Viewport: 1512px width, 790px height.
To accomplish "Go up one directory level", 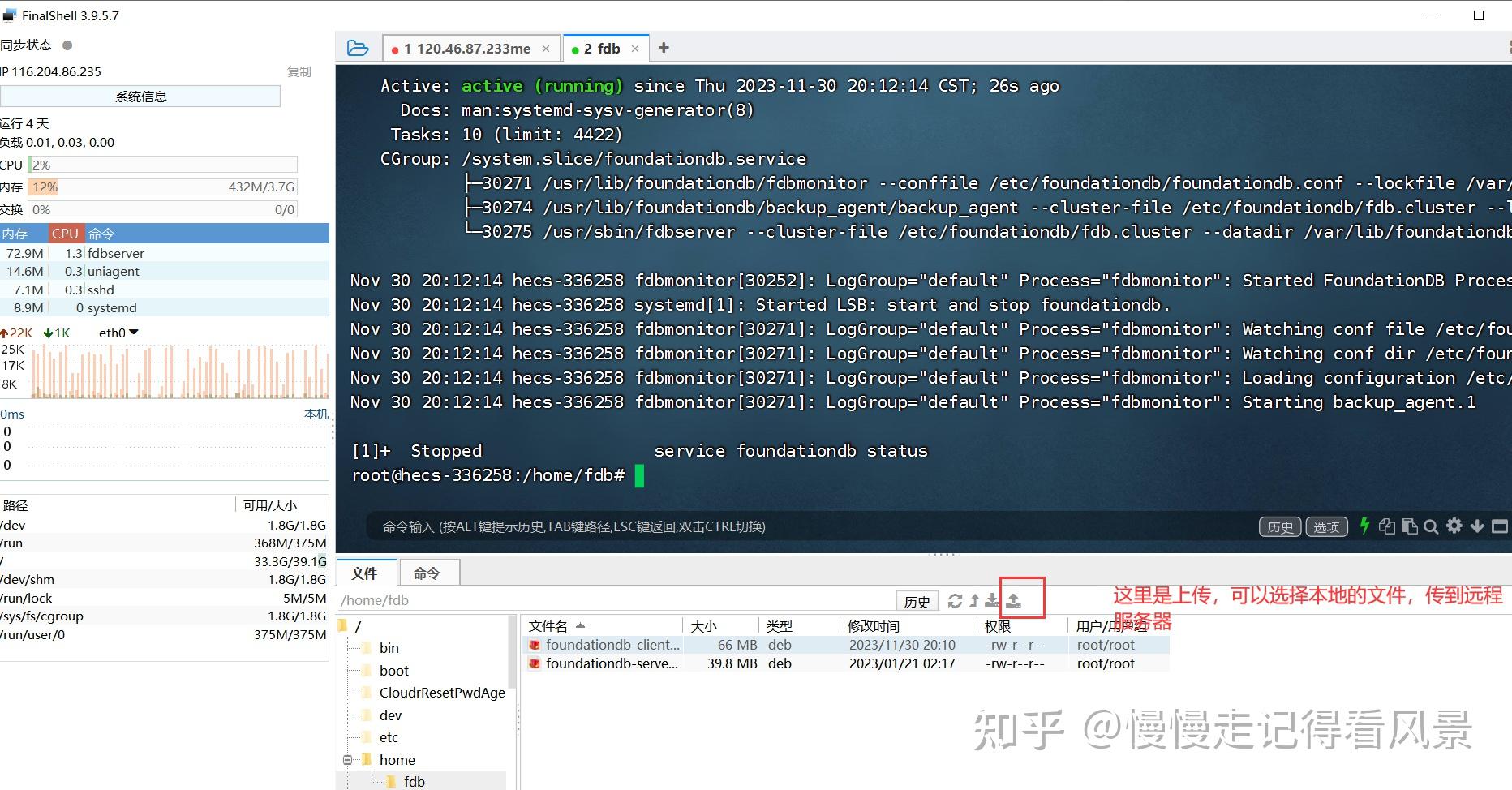I will pos(974,600).
